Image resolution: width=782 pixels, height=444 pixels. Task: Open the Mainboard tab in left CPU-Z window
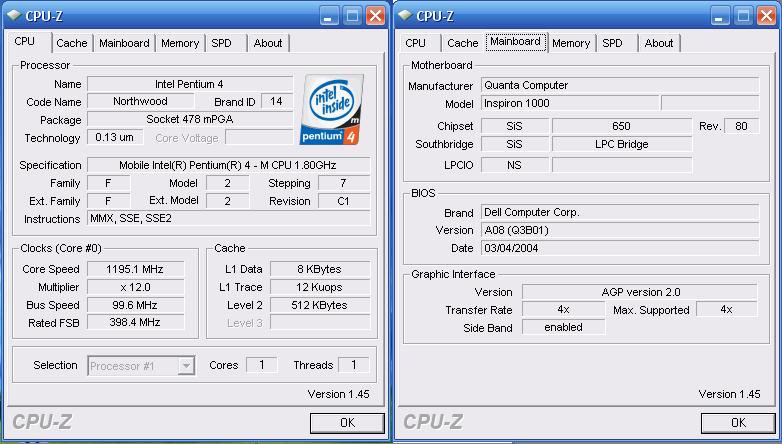[124, 43]
